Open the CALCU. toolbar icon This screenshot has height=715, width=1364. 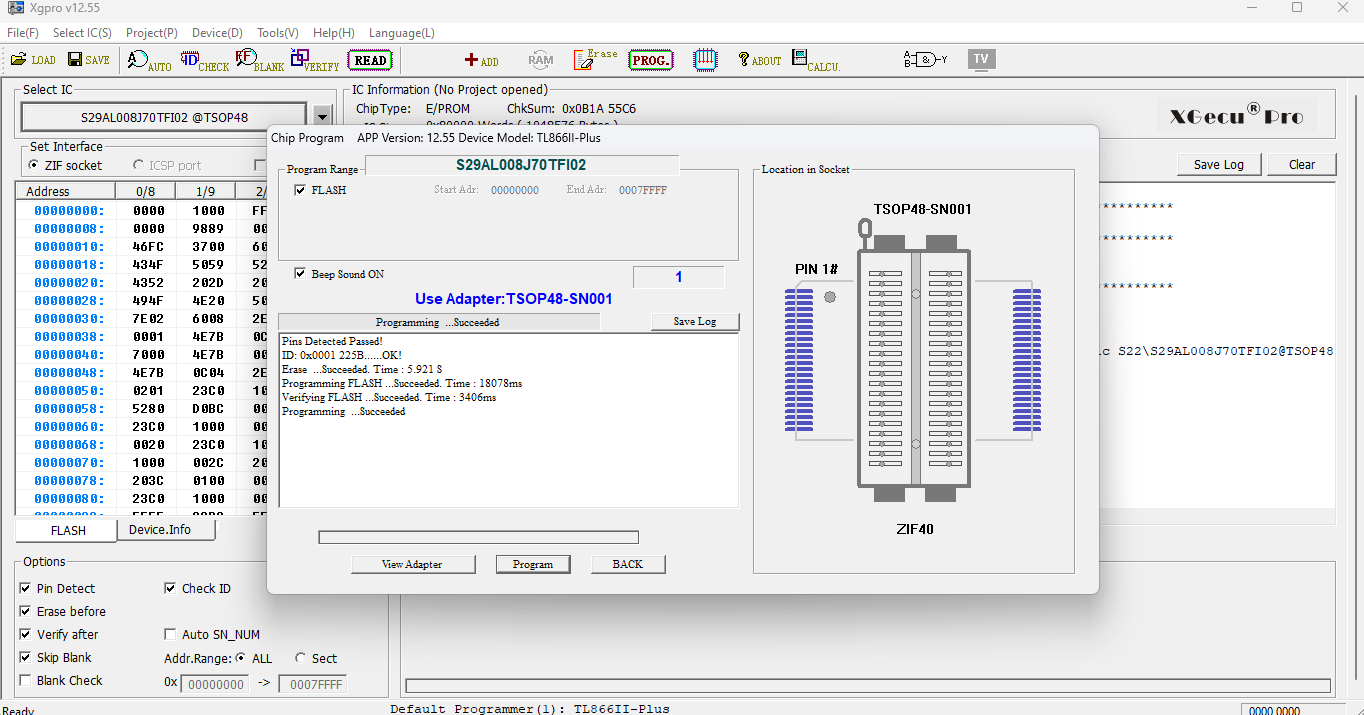pos(818,59)
